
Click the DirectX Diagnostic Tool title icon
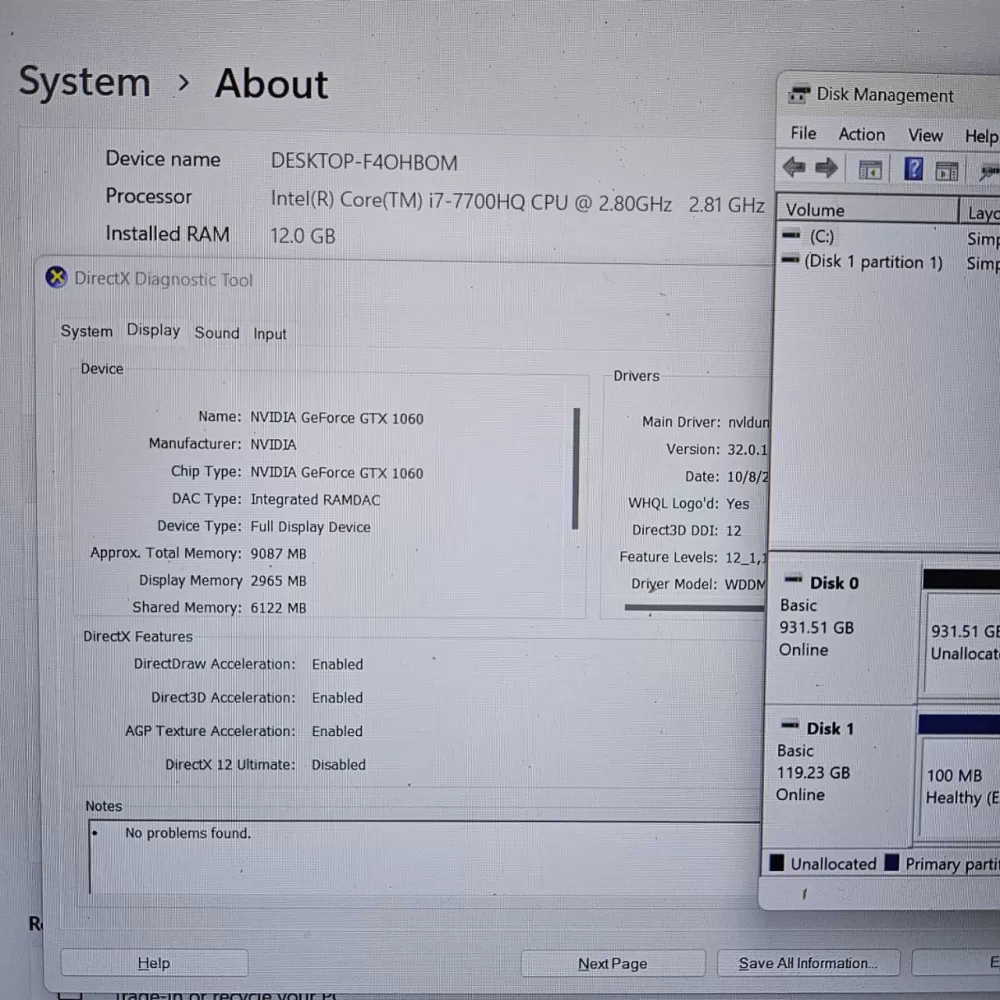57,279
